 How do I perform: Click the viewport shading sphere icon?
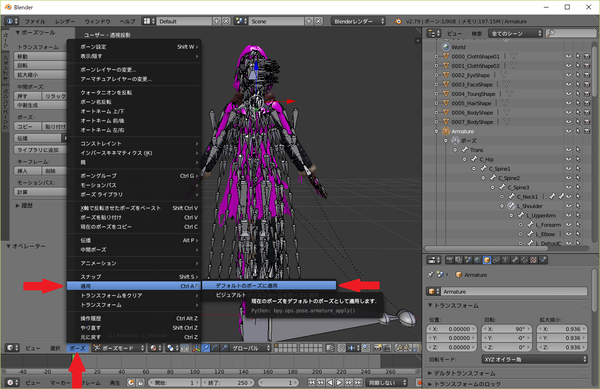pyautogui.click(x=154, y=348)
